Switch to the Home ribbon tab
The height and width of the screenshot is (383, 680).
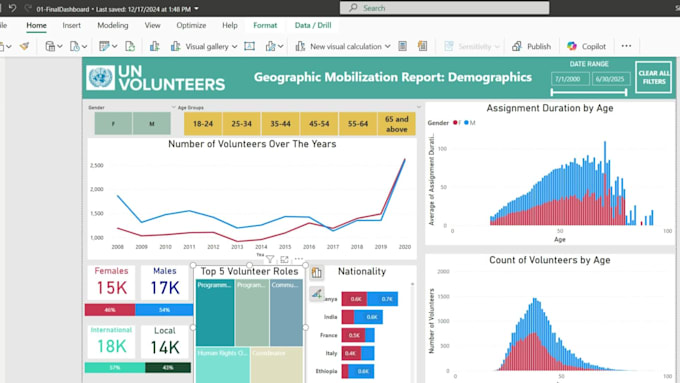[36, 25]
